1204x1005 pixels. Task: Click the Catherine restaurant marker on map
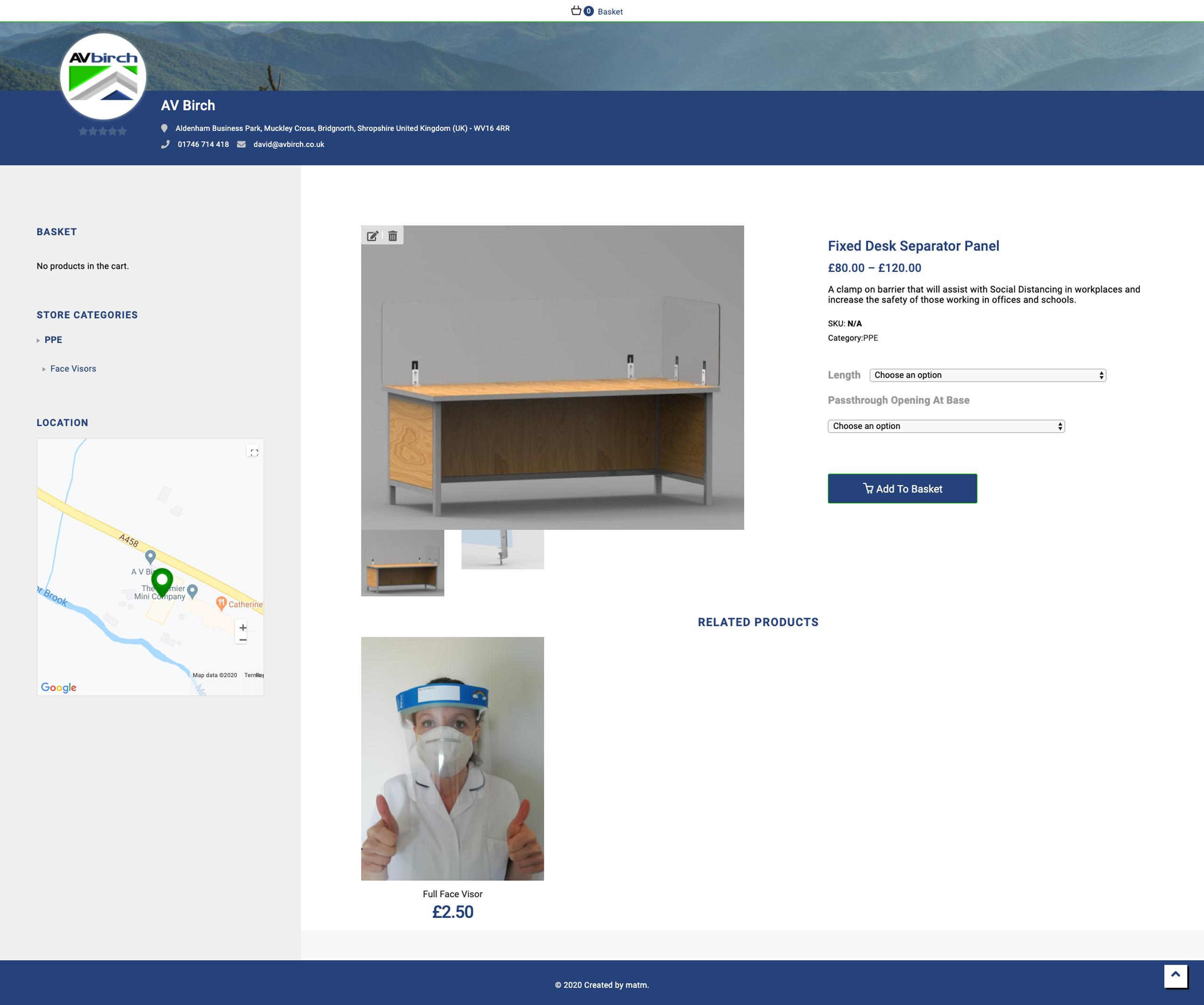[x=222, y=602]
